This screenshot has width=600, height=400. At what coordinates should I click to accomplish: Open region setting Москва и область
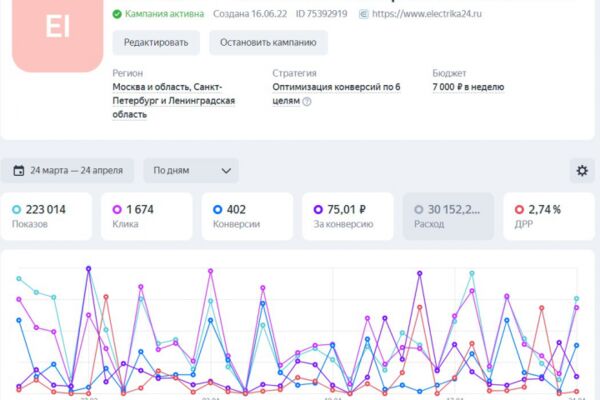click(x=173, y=101)
